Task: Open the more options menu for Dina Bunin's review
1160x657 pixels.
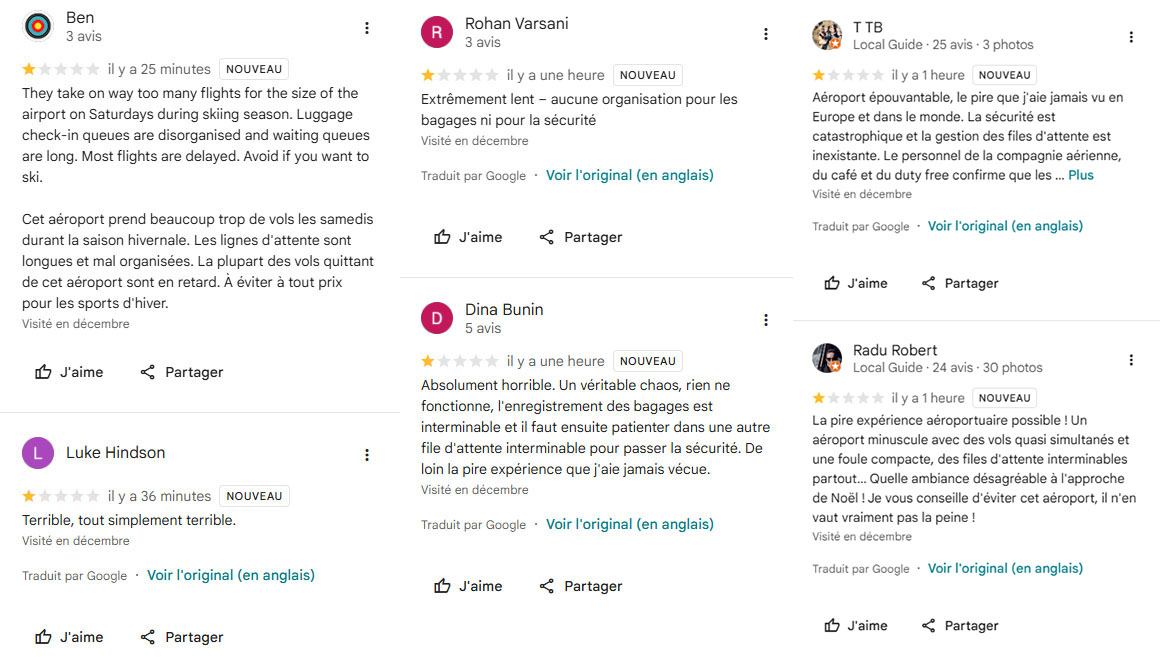Action: tap(766, 320)
